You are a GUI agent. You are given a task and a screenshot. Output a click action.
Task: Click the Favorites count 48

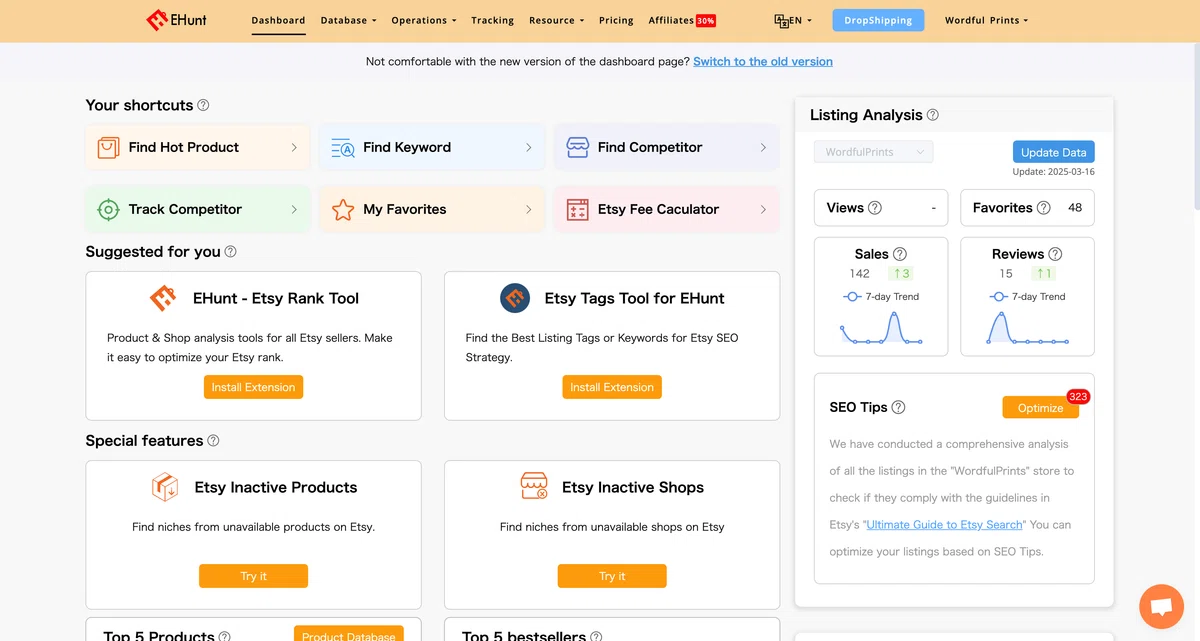coord(1075,208)
